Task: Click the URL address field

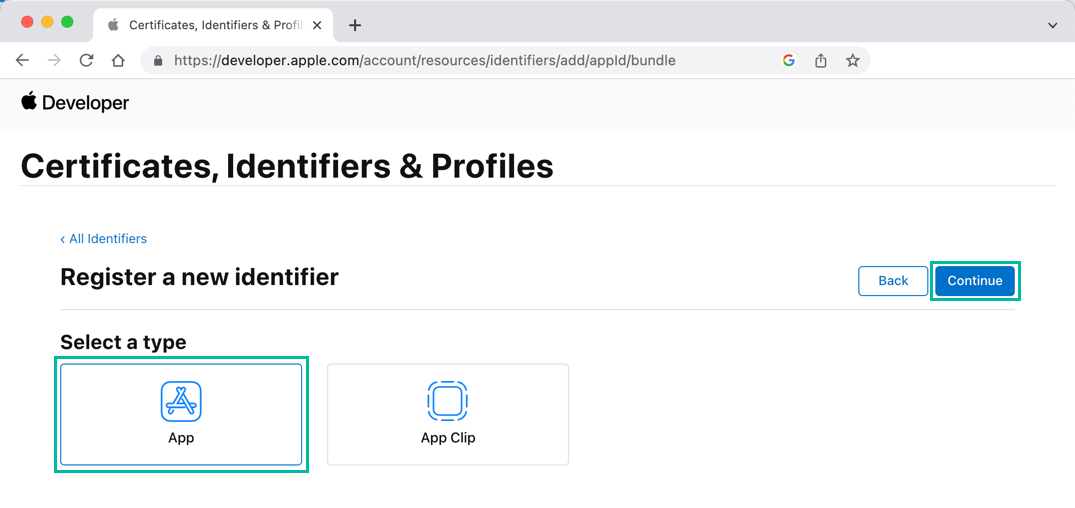Action: [x=450, y=60]
